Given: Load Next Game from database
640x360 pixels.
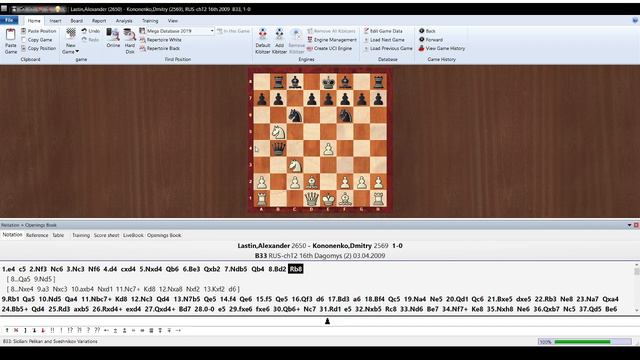Looking at the screenshot, I should 384,40.
